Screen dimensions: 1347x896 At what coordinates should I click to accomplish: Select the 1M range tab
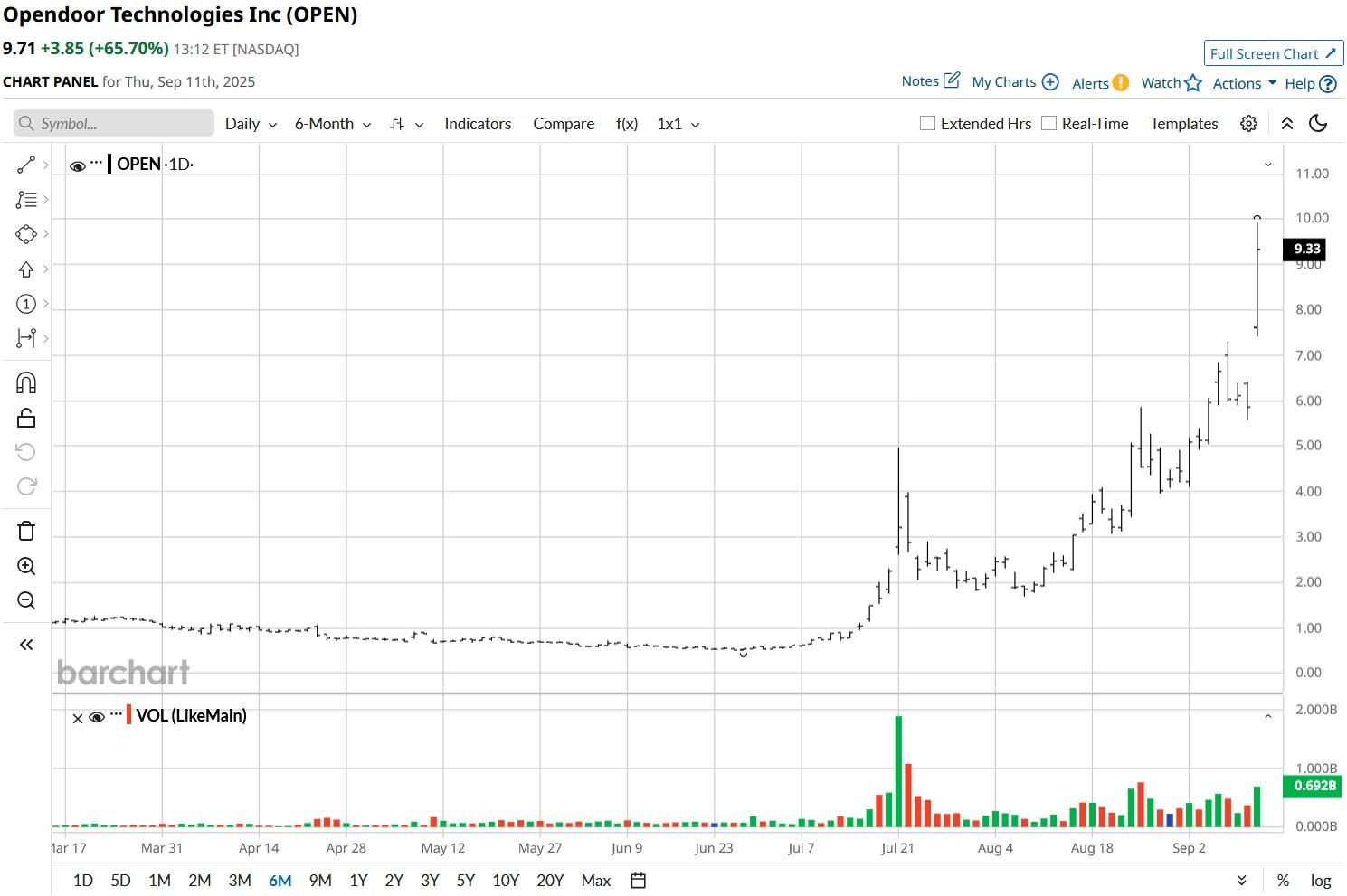(159, 881)
